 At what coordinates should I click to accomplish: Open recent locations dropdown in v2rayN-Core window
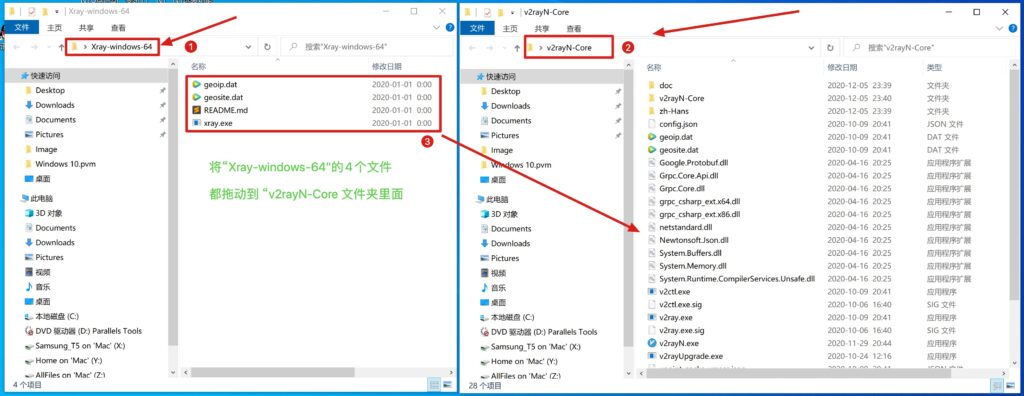pos(504,48)
